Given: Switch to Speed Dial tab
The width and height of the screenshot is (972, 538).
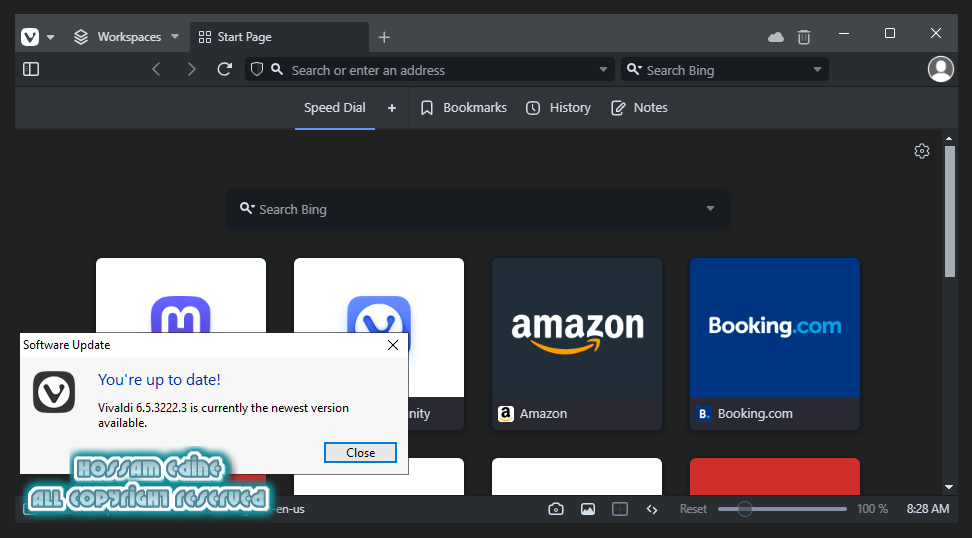Looking at the screenshot, I should tap(335, 108).
